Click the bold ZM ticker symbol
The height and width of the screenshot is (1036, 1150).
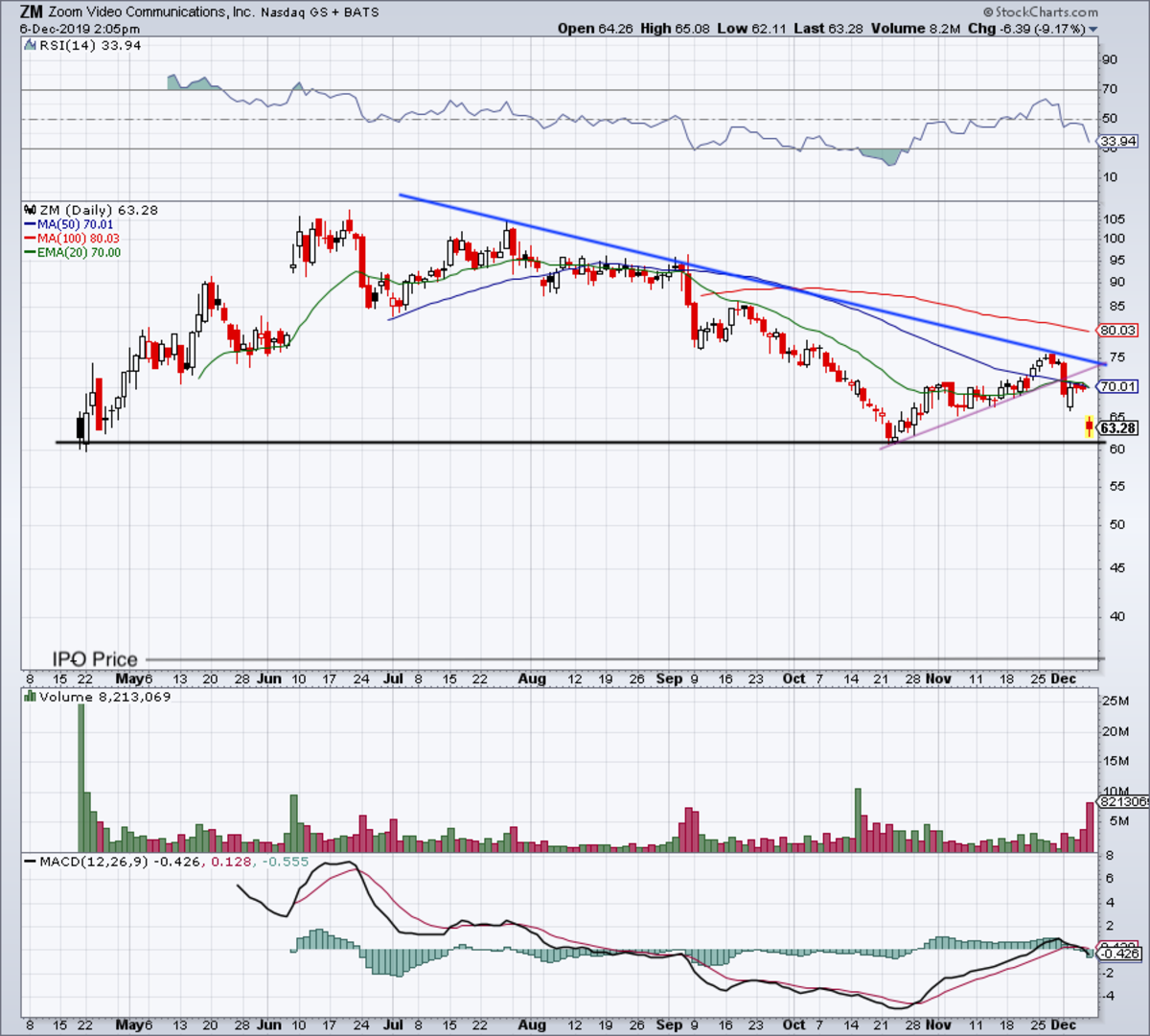click(31, 12)
